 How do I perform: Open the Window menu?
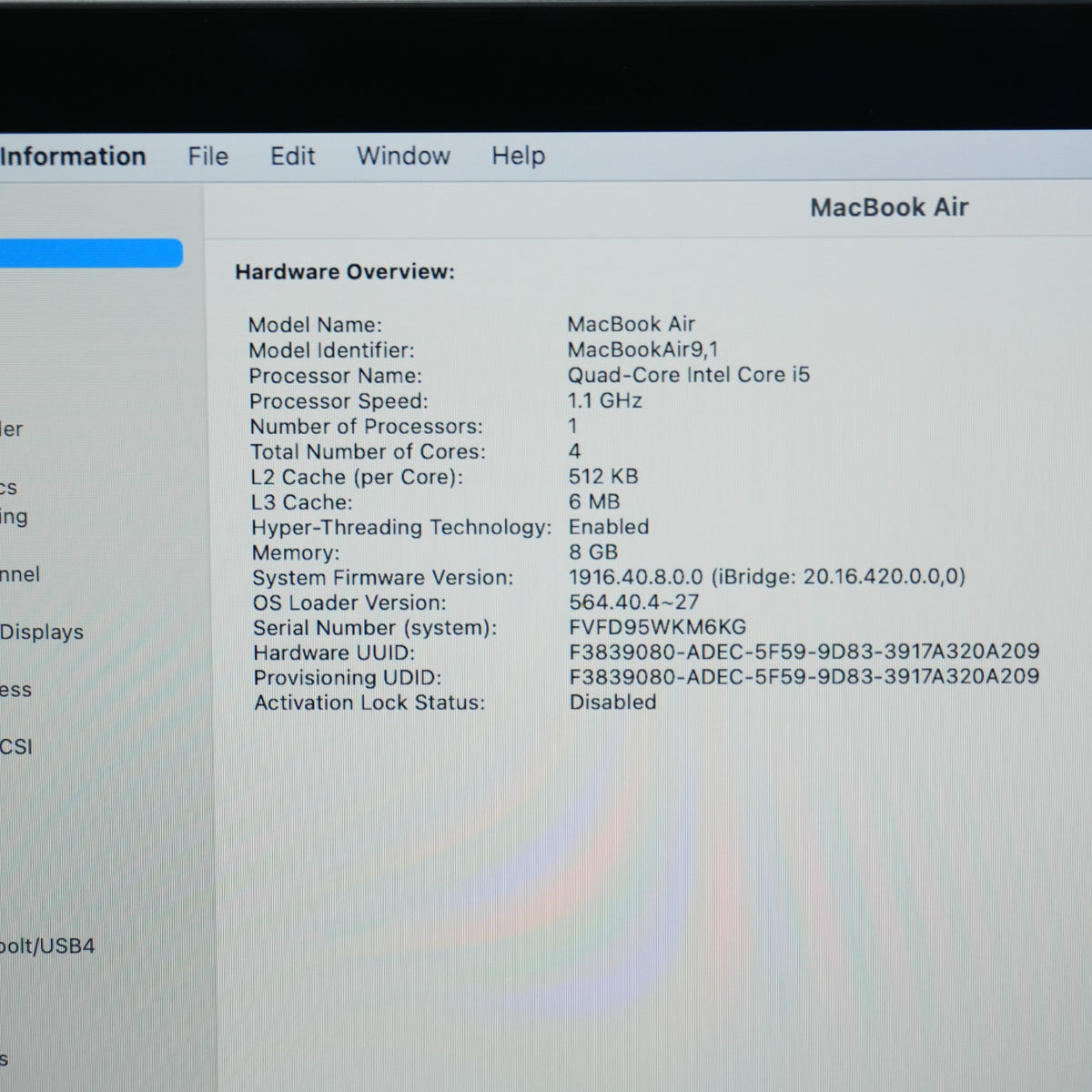pyautogui.click(x=403, y=156)
